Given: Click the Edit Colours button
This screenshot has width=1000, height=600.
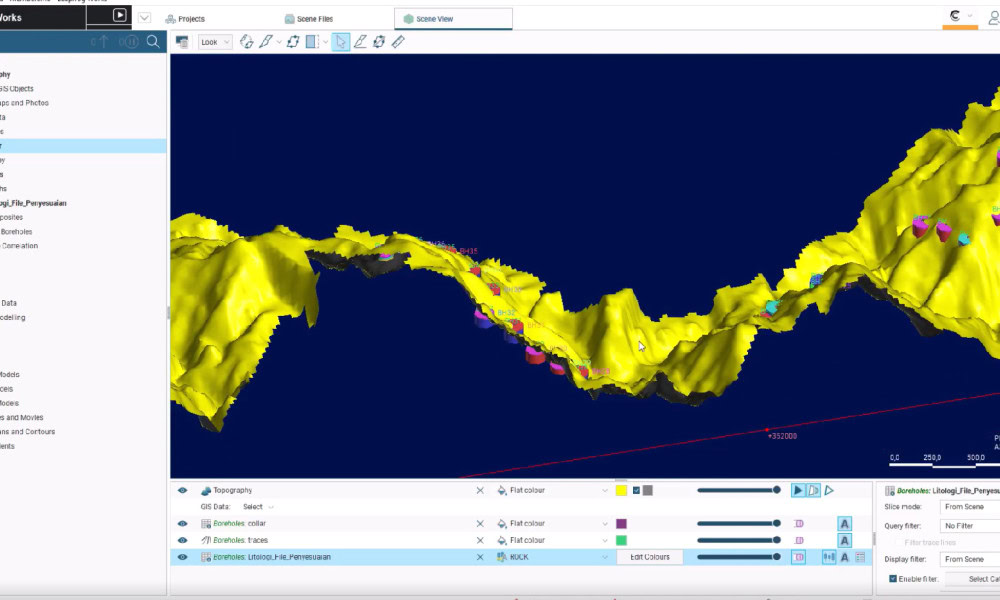Looking at the screenshot, I should (649, 557).
